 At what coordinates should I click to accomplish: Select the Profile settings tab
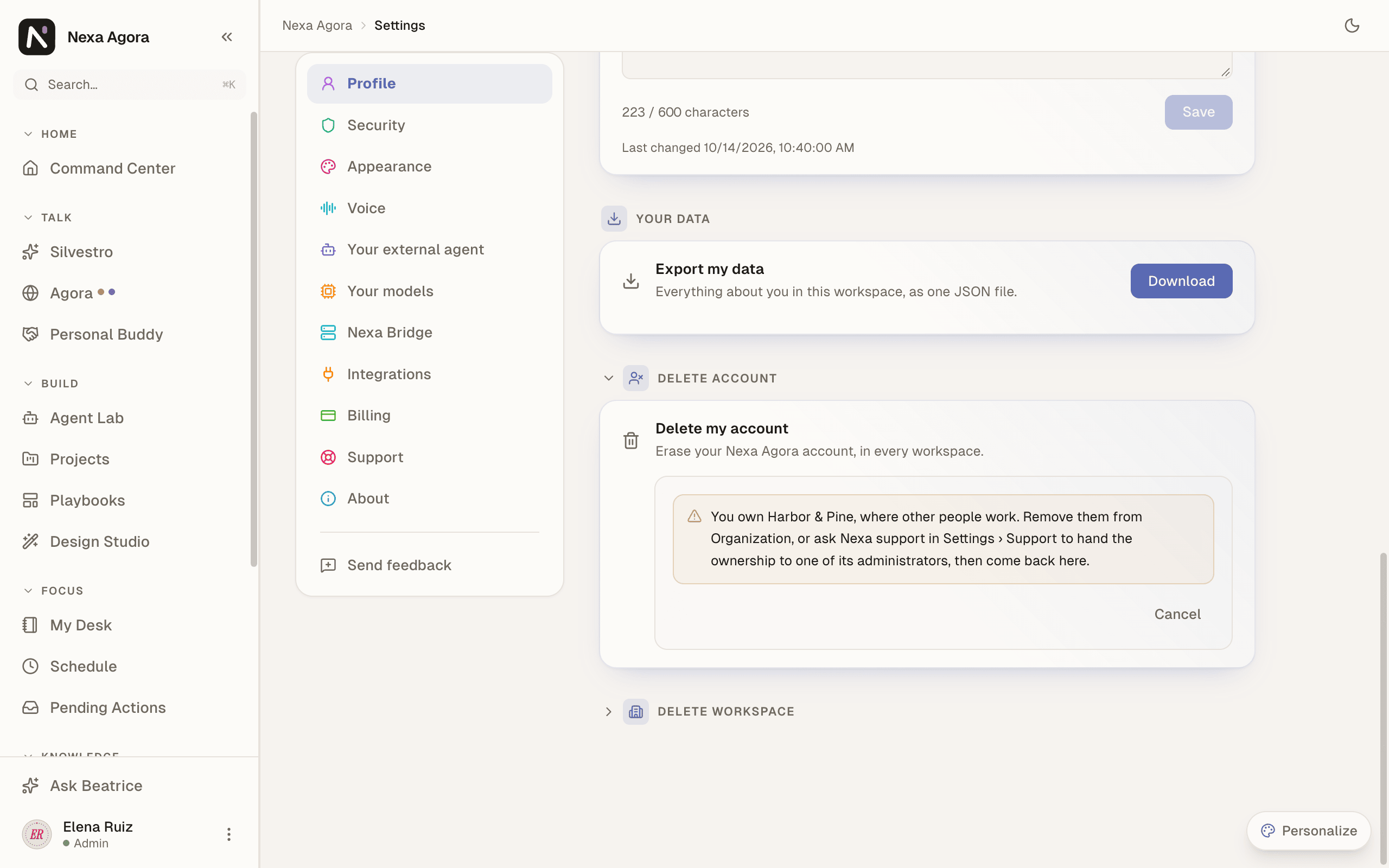coord(429,84)
